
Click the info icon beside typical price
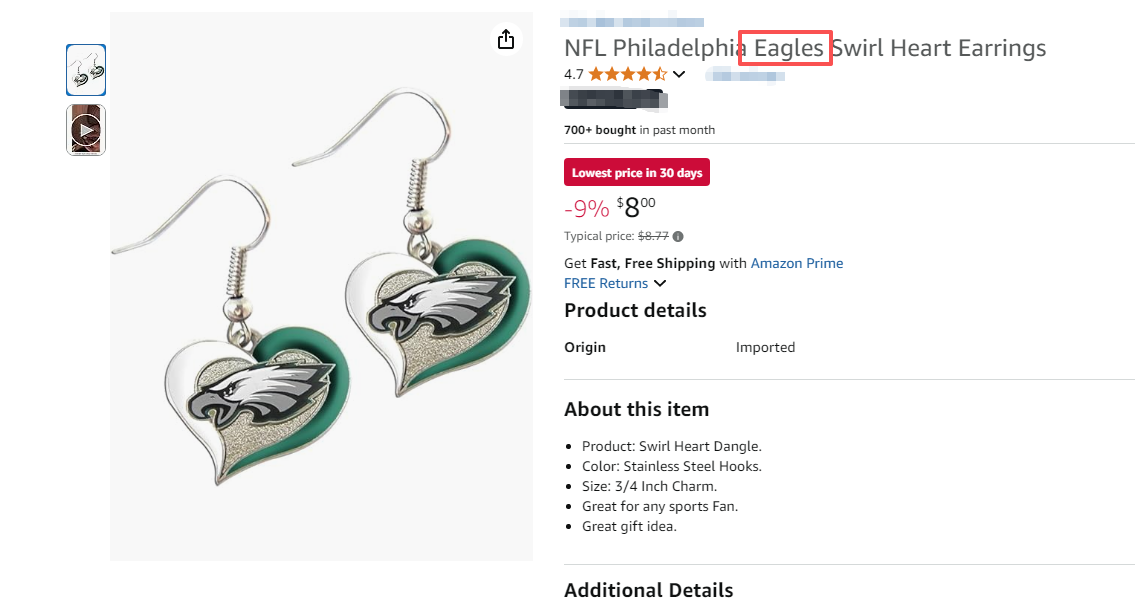[678, 236]
